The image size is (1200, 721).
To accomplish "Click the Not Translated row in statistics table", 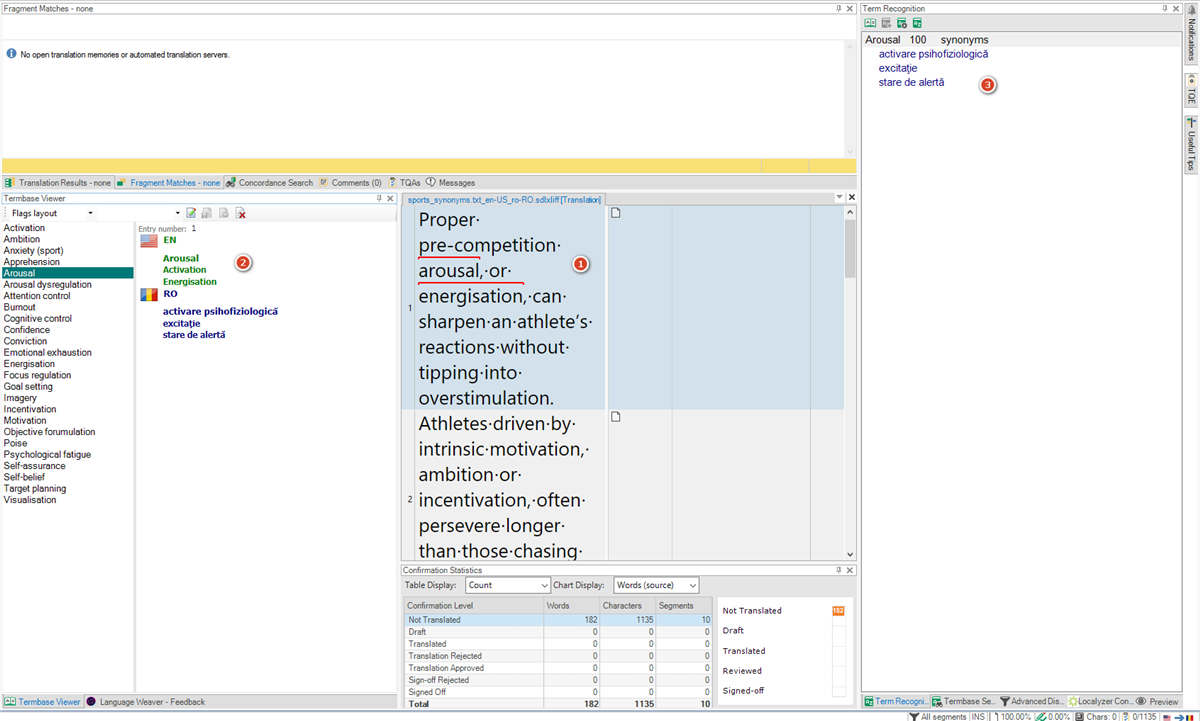I will (558, 620).
